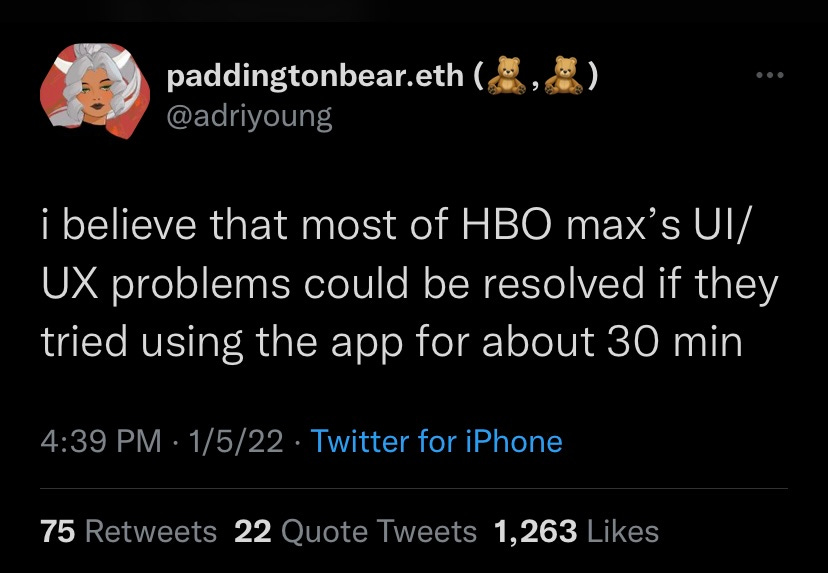828x573 pixels.
Task: Click the bold 75 retweet count number
Action: pyautogui.click(x=58, y=531)
